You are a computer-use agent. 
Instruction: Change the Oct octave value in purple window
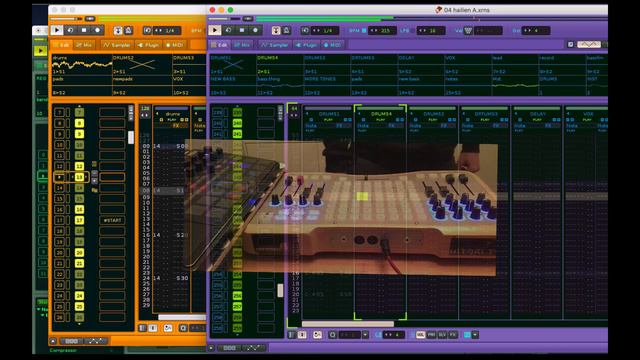[x=536, y=31]
